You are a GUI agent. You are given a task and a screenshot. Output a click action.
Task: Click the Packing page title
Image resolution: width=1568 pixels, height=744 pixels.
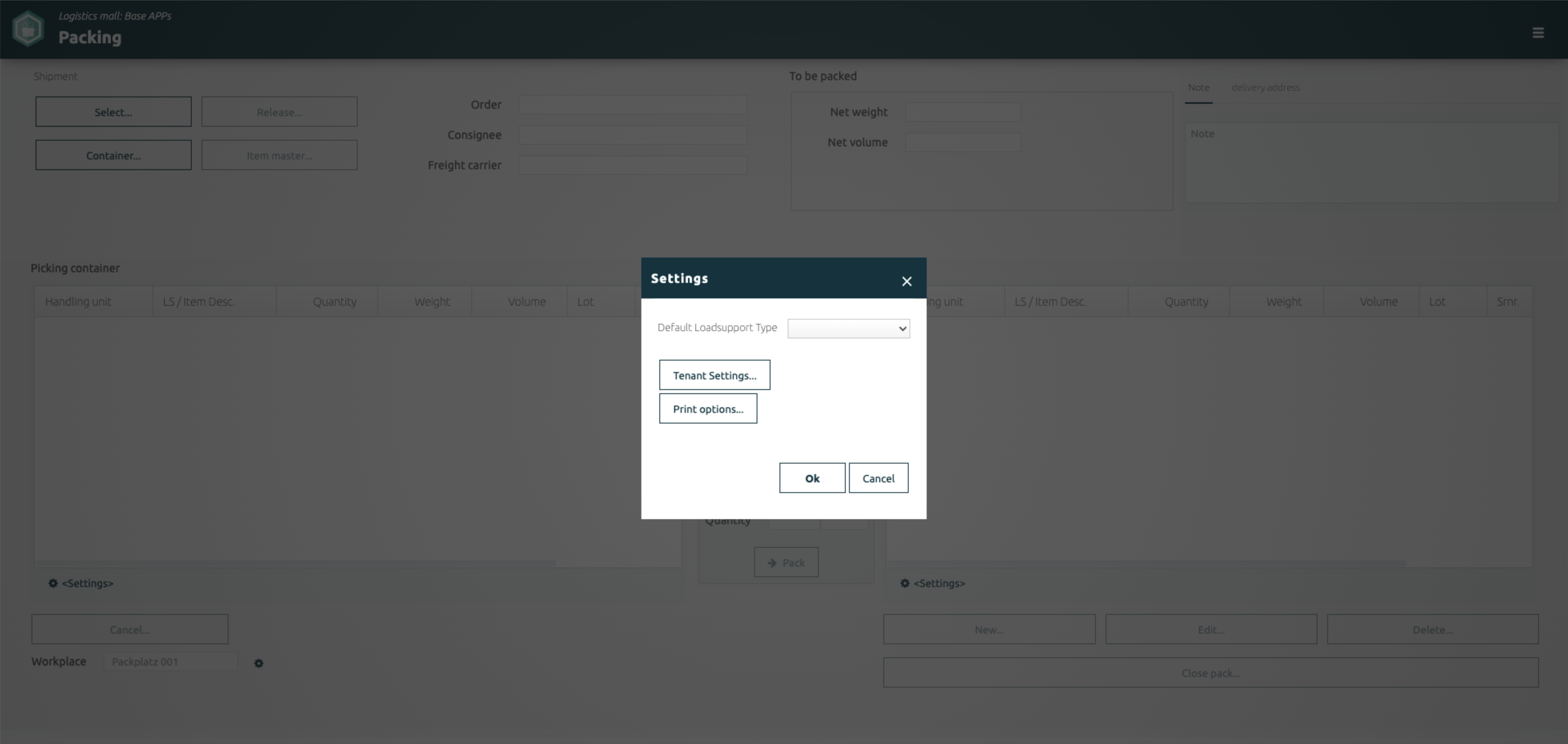coord(90,37)
